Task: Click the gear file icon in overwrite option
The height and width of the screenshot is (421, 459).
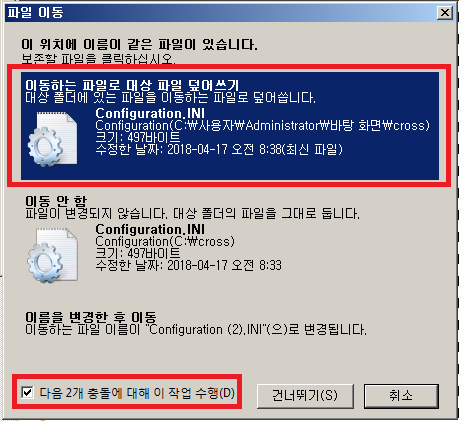Action: [x=52, y=139]
